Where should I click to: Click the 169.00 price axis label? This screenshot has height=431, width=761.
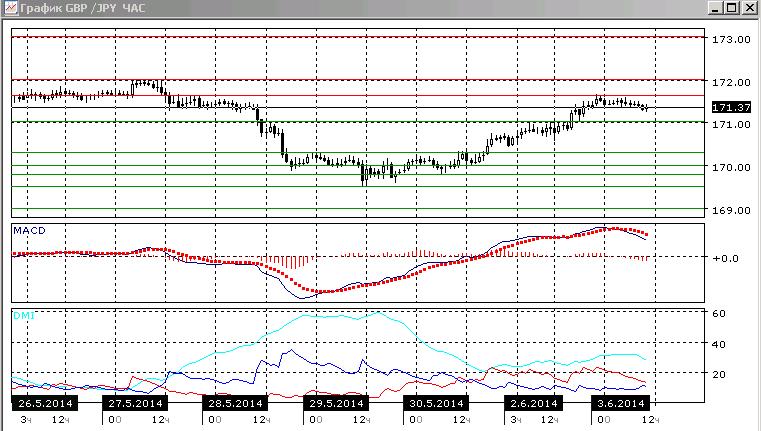tap(731, 211)
